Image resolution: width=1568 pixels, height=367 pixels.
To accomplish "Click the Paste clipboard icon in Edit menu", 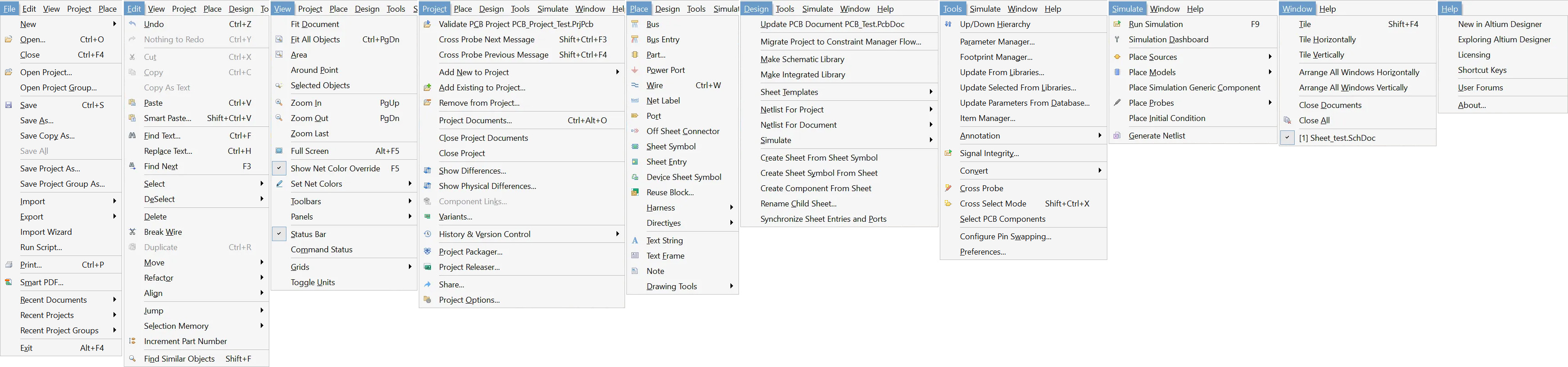I will click(x=132, y=103).
